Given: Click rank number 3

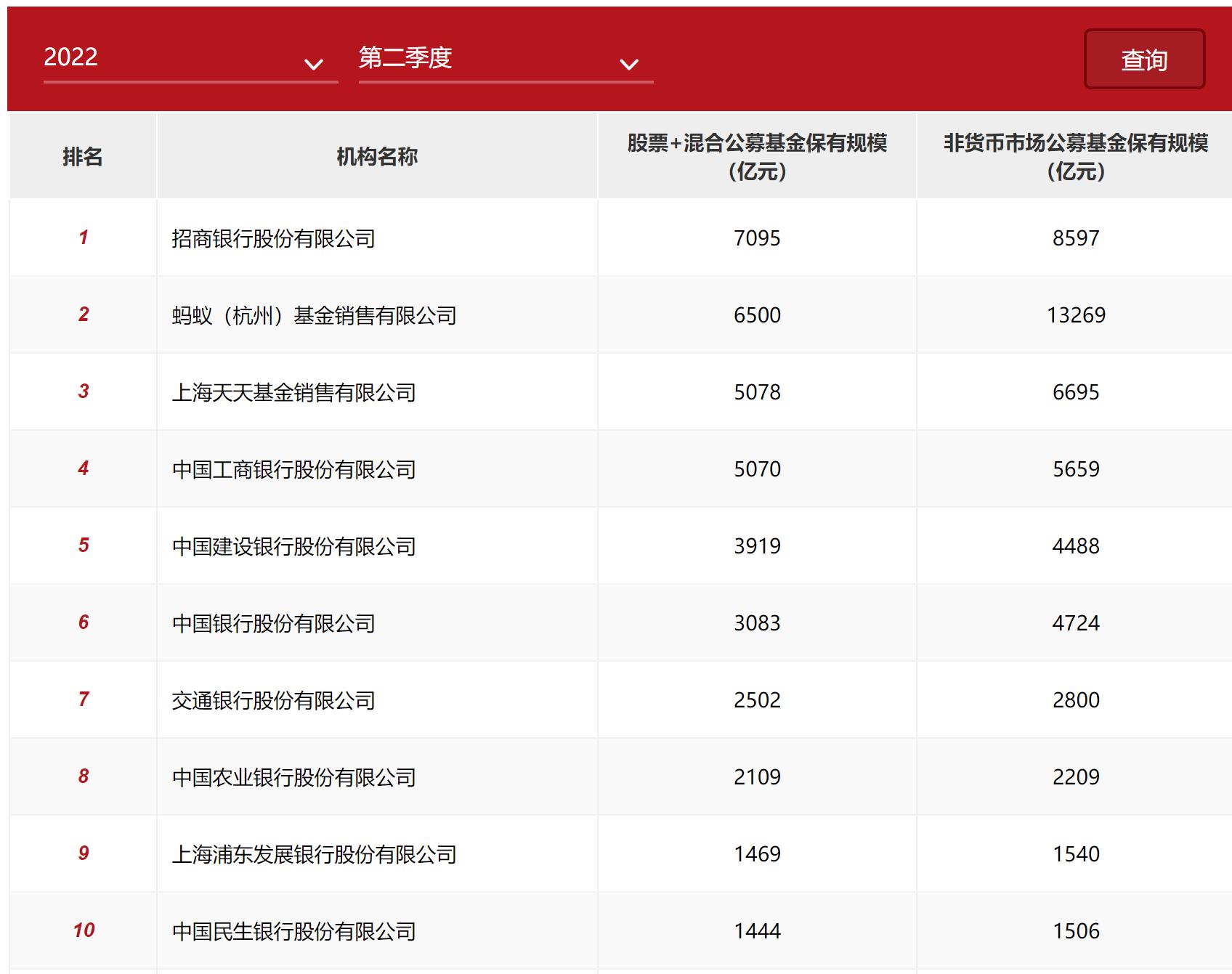Looking at the screenshot, I should click(84, 391).
